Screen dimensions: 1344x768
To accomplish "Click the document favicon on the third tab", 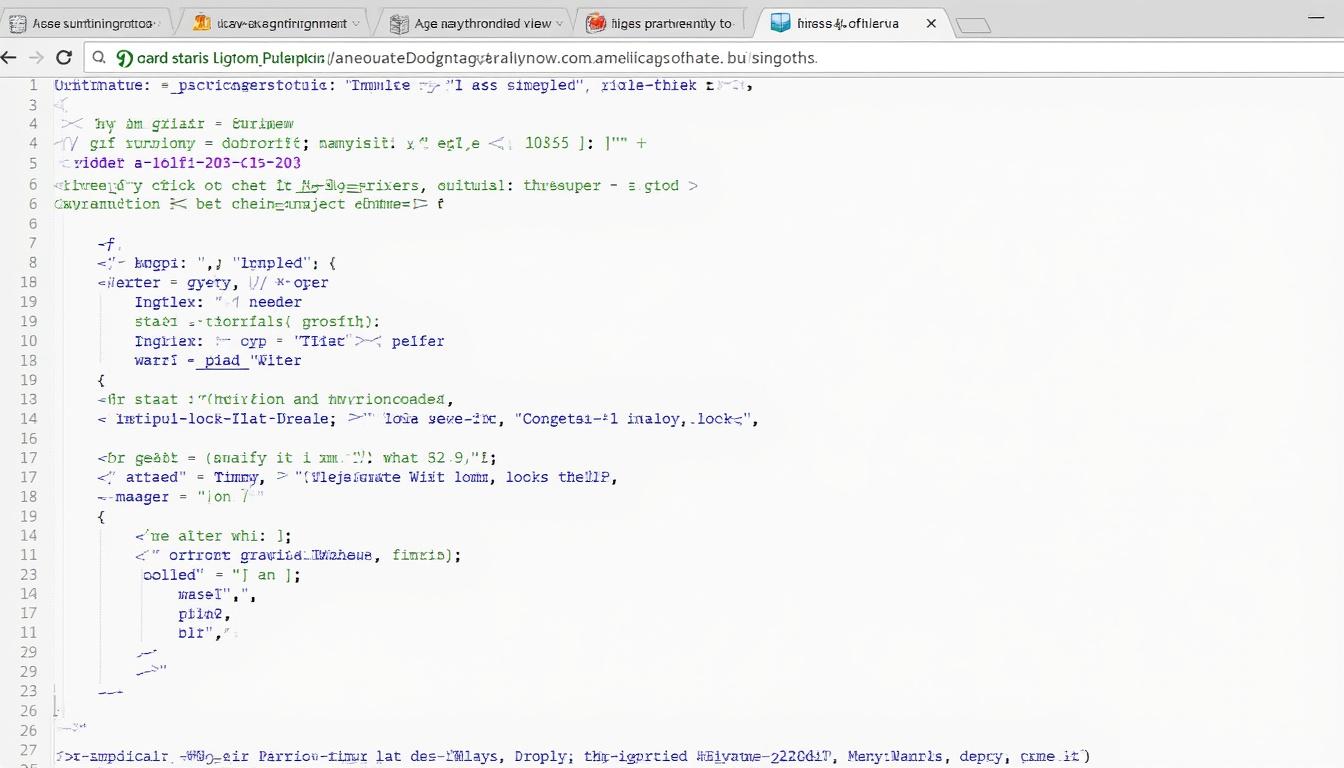I will (398, 22).
